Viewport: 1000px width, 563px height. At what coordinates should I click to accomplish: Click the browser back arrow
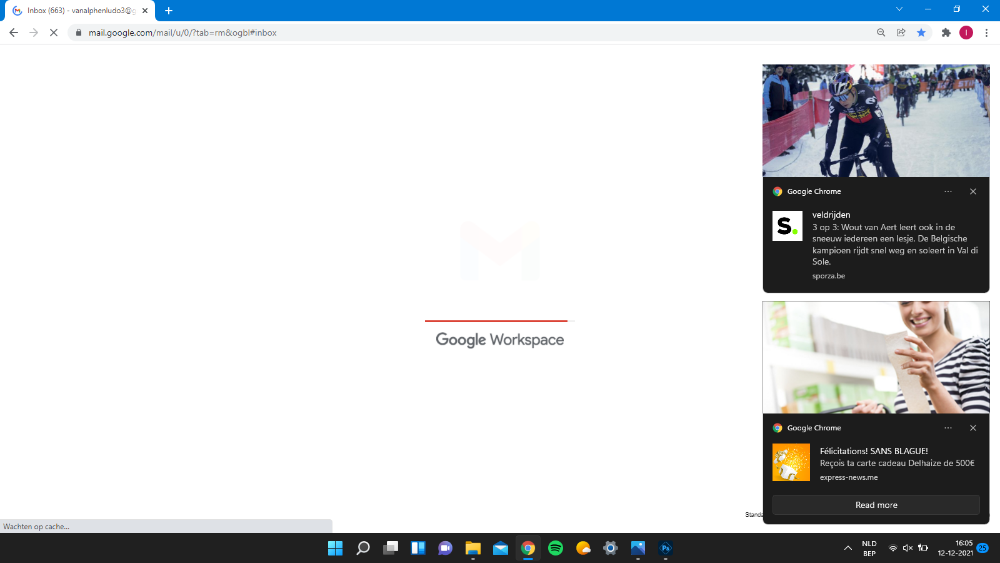13,32
